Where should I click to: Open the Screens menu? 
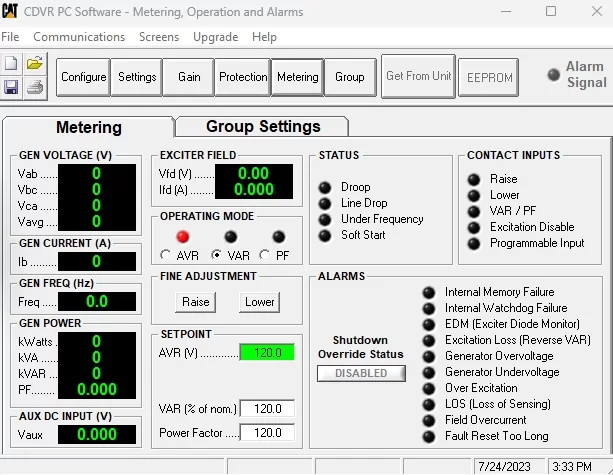click(159, 37)
